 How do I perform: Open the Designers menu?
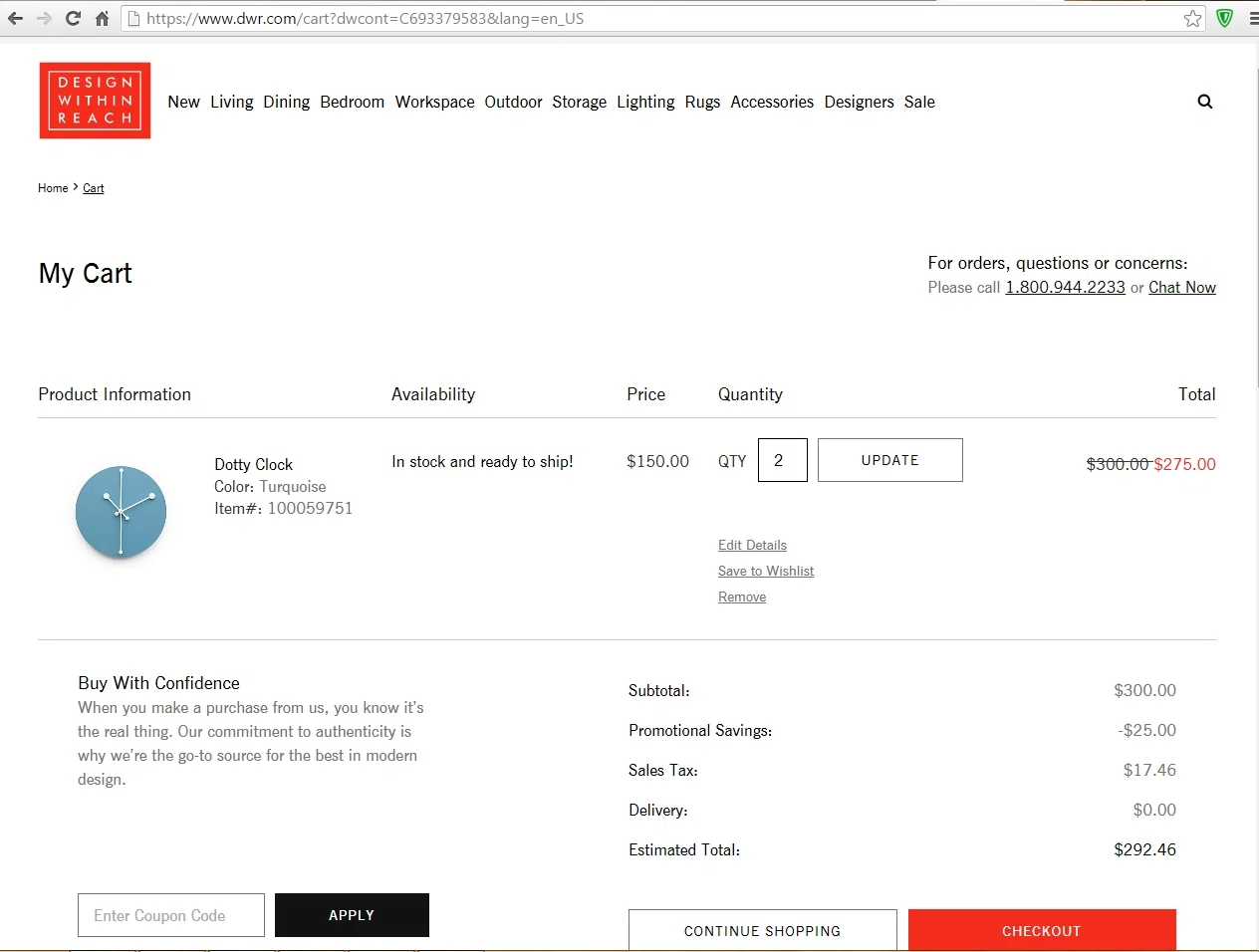(860, 102)
